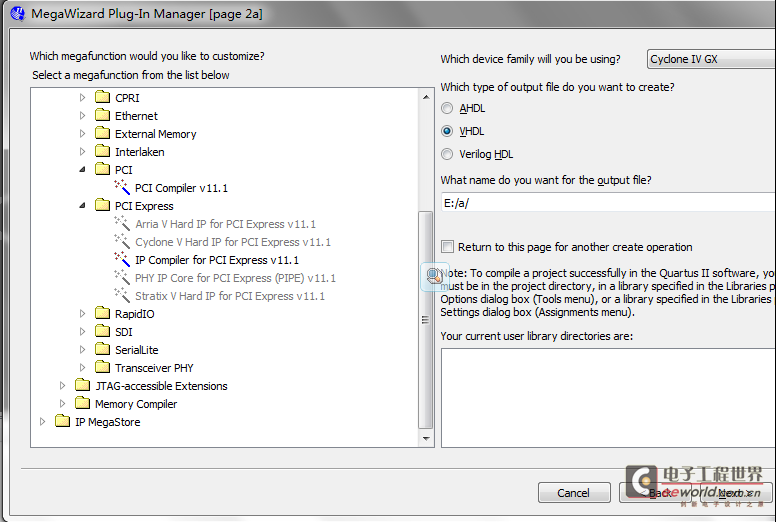Screen dimensions: 776x522
Task: Click the PCI Express folder icon
Action: [x=102, y=205]
